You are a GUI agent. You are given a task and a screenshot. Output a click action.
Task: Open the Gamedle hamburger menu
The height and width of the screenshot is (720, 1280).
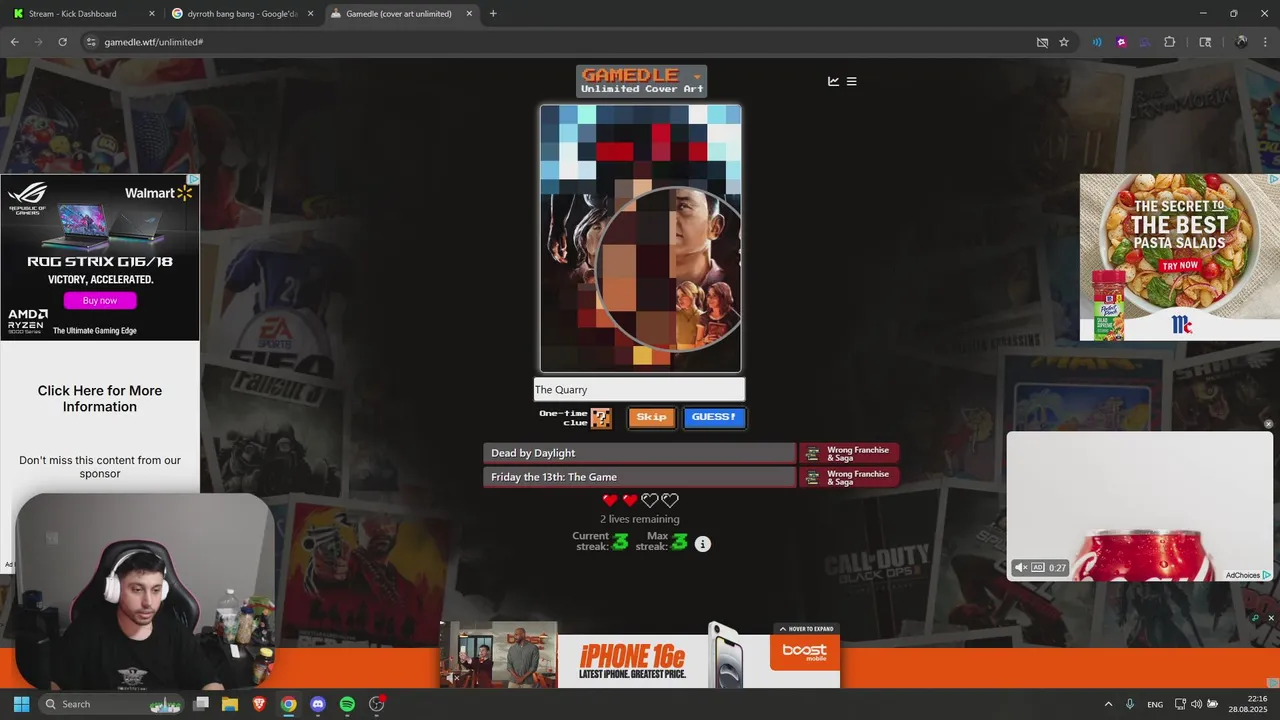[x=851, y=81]
